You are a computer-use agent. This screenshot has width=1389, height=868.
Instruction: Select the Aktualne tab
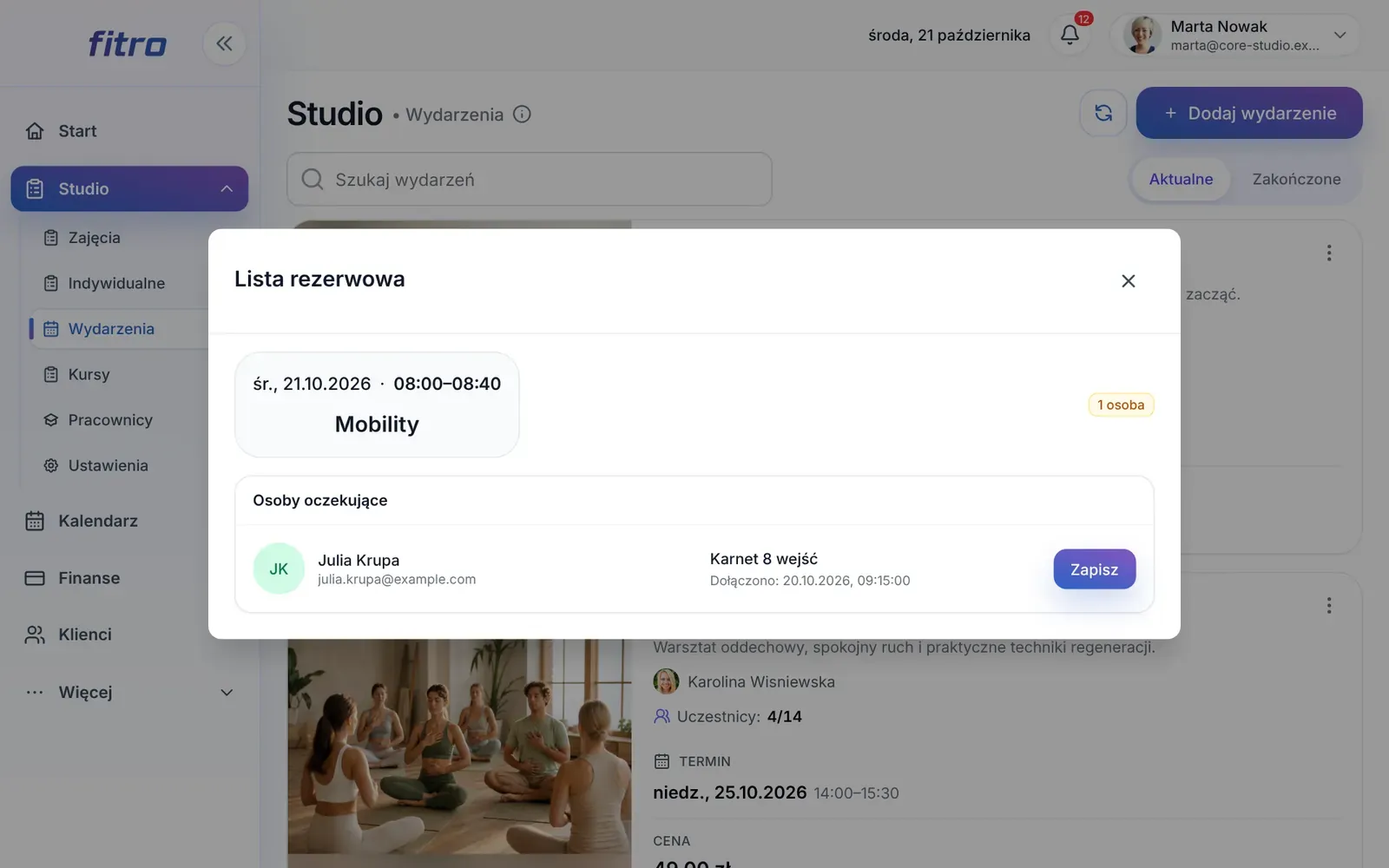pyautogui.click(x=1181, y=180)
